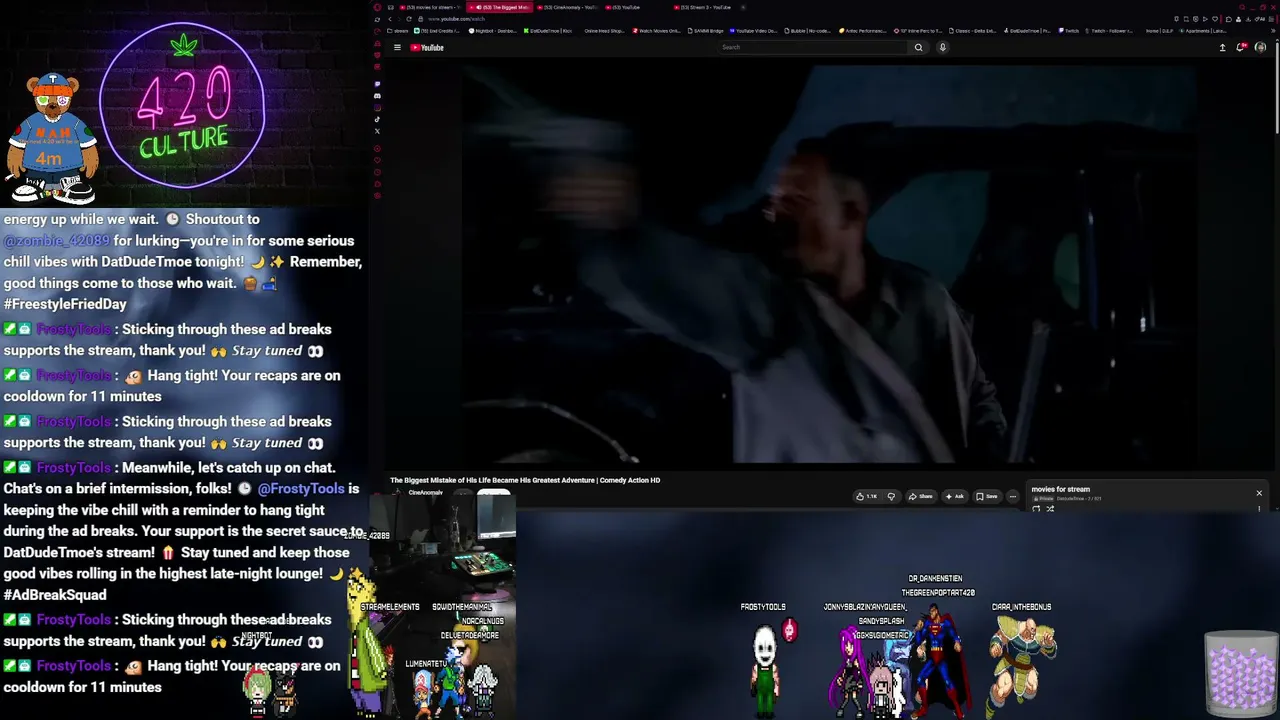The image size is (1280, 720).
Task: Click the @FrostyTools mention in chat
Action: coord(301,489)
